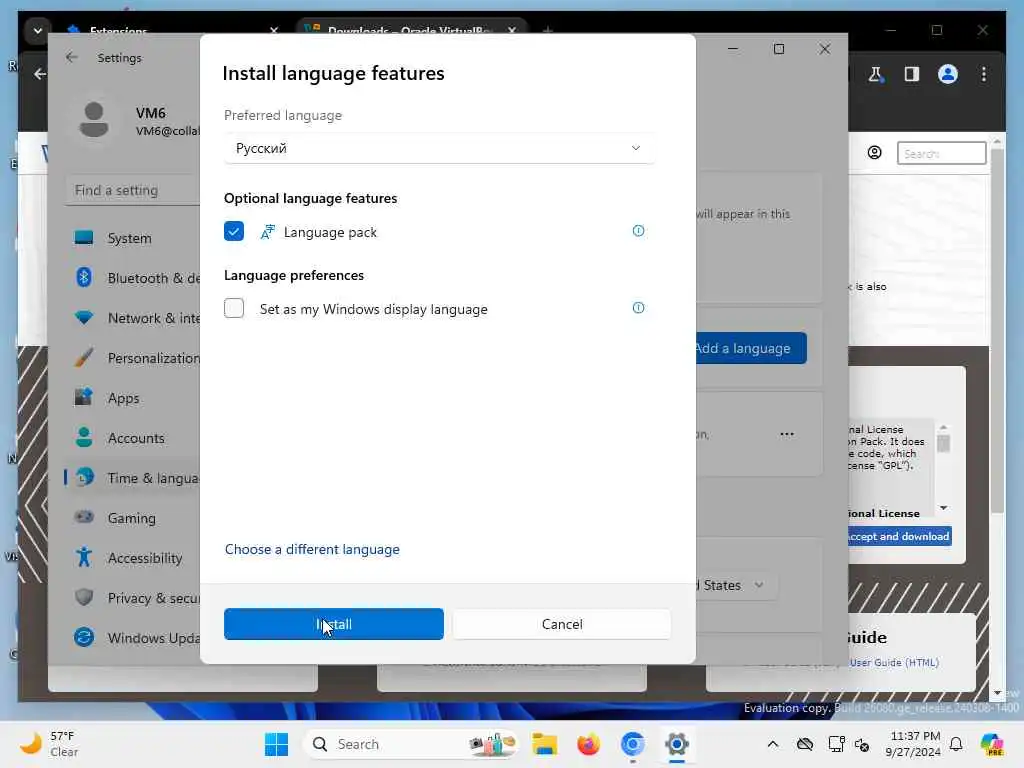Select Time & language in sidebar
The image size is (1024, 768).
coord(132,478)
